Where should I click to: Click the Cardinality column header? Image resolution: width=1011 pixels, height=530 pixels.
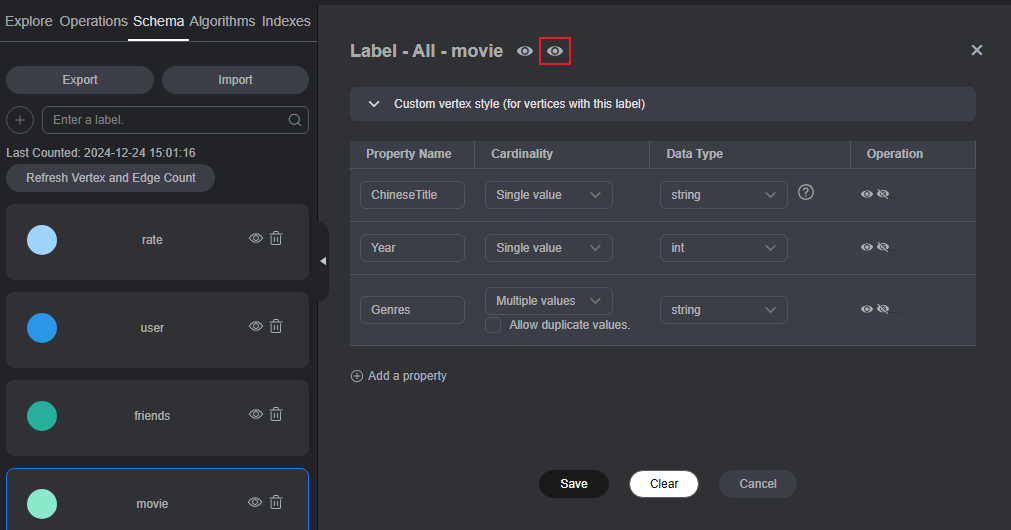tap(522, 153)
